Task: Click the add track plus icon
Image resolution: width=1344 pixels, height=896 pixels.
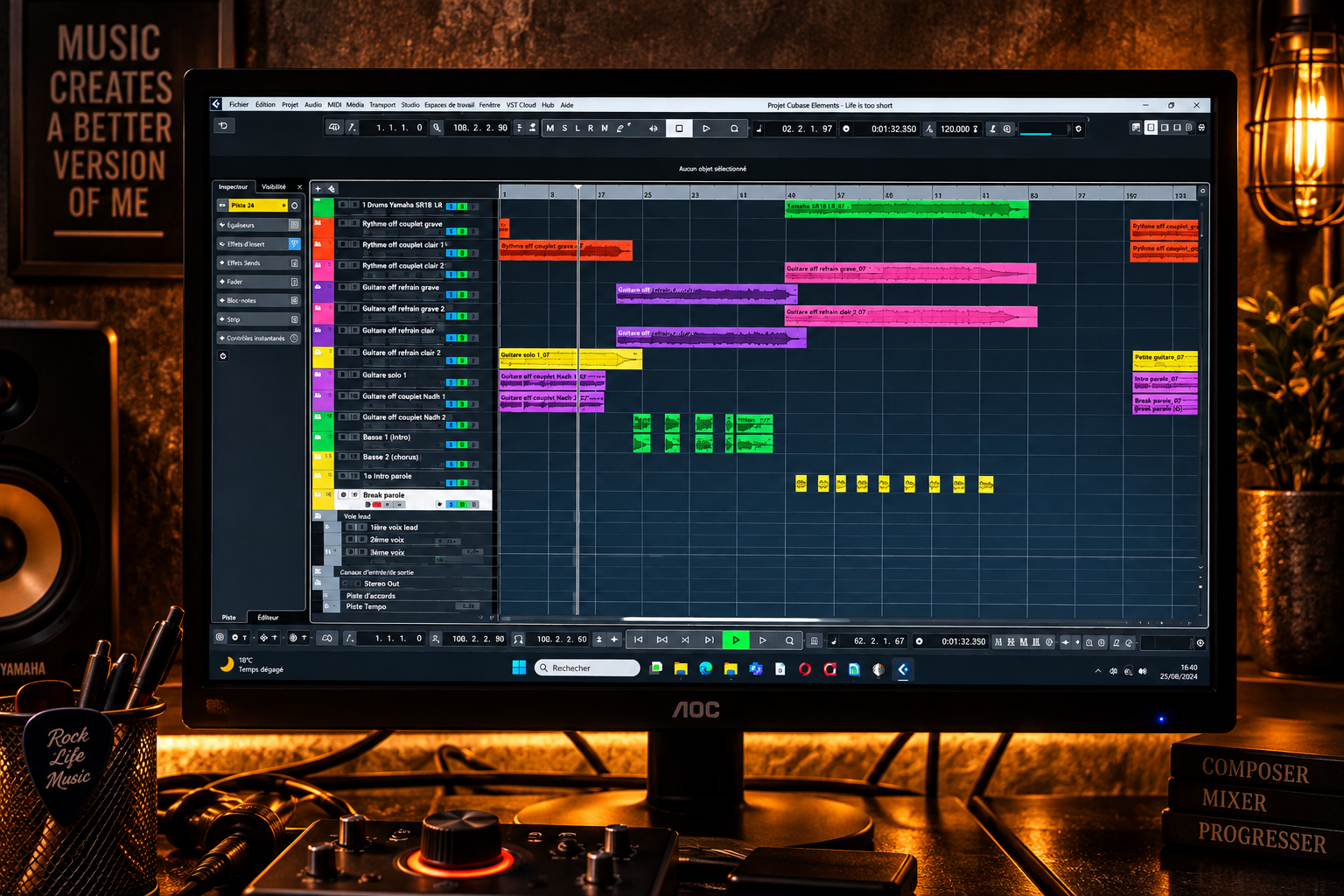Action: coord(318,189)
